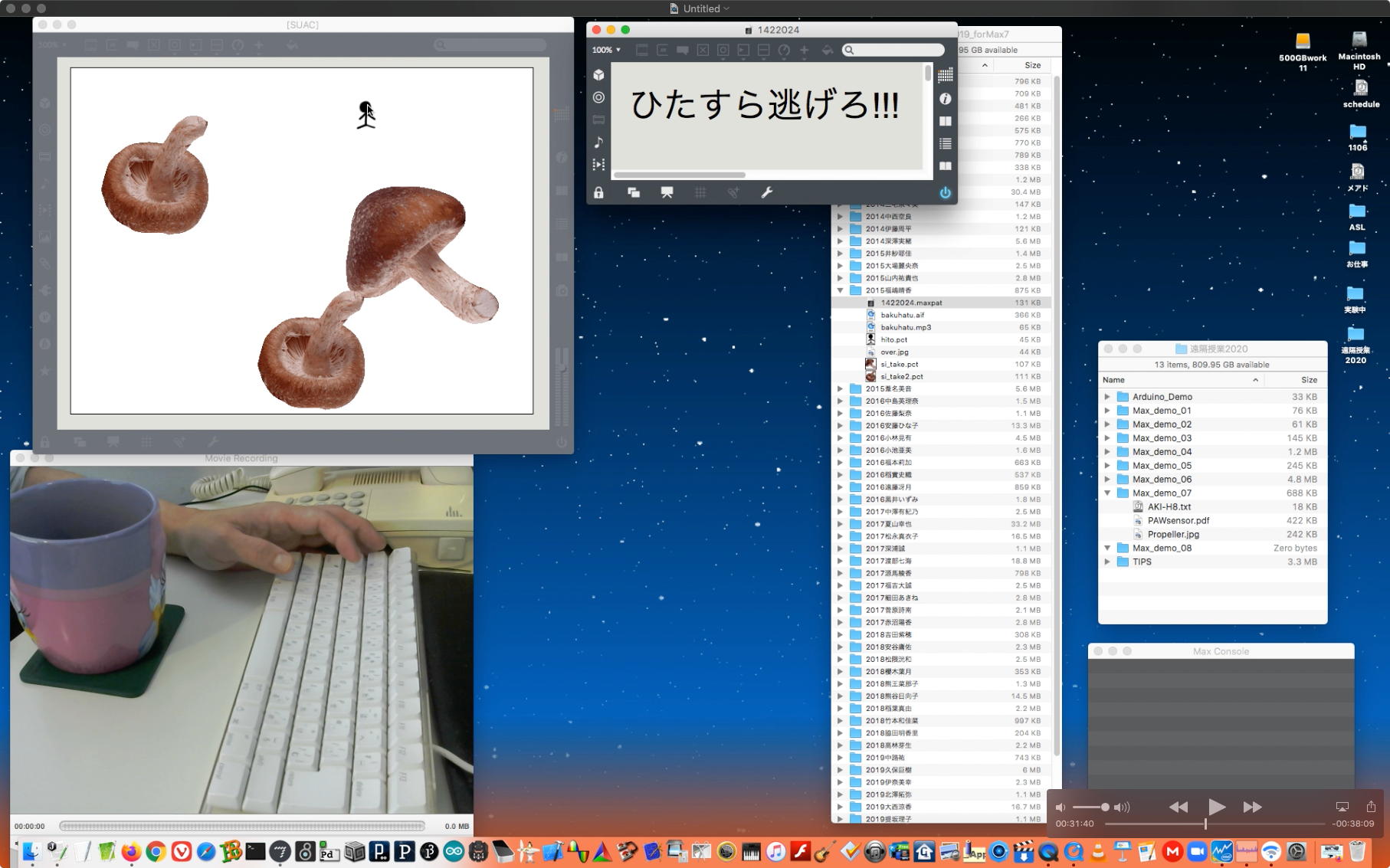Expand the Arduino_Demo folder
Screen dimensions: 1390x868
click(1107, 397)
